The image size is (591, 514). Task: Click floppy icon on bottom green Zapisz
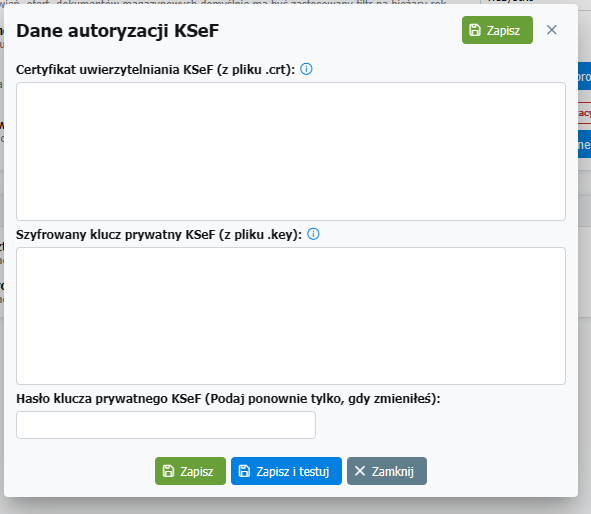tap(168, 471)
